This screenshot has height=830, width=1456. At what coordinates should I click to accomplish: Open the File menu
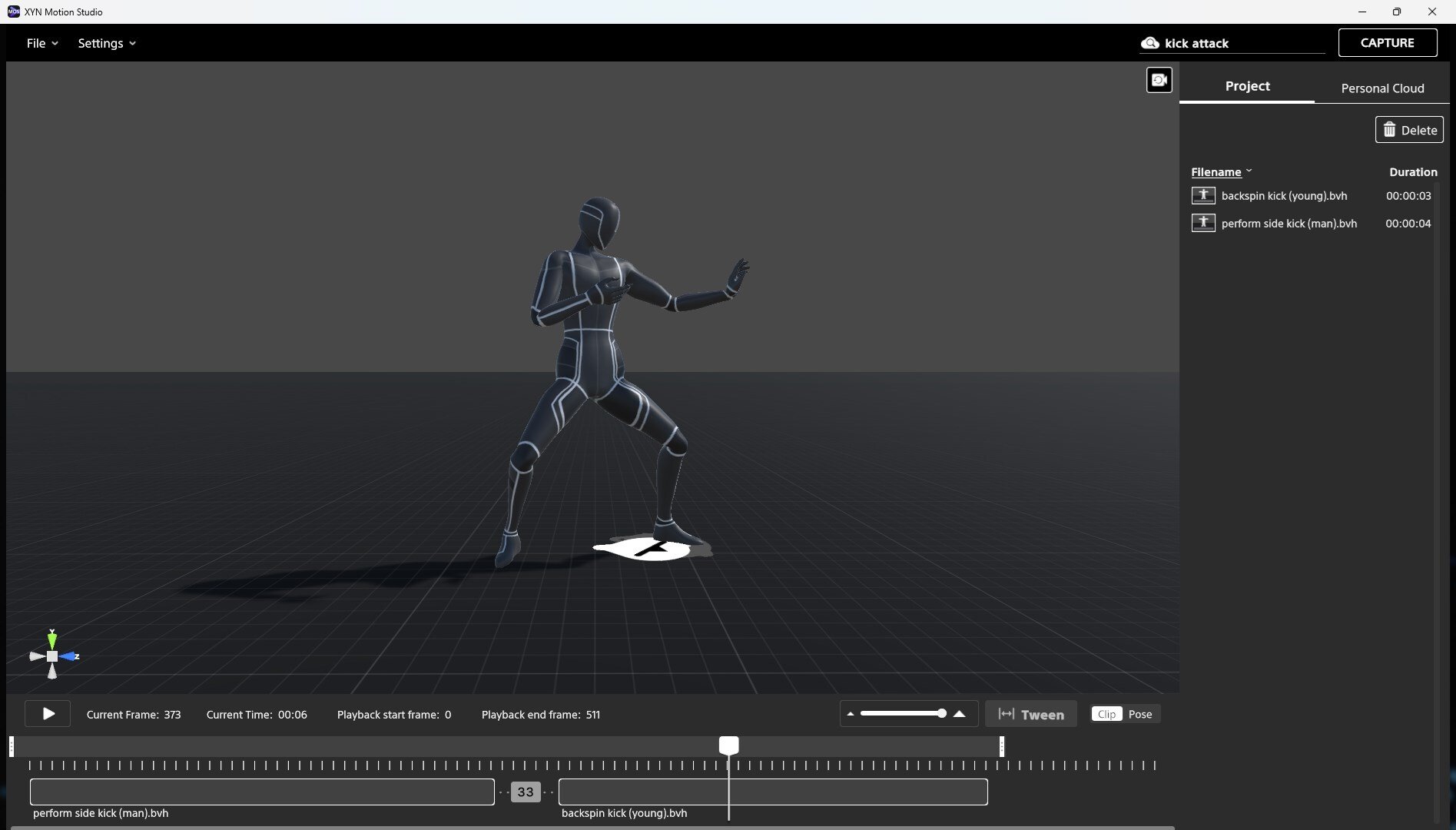[x=41, y=43]
